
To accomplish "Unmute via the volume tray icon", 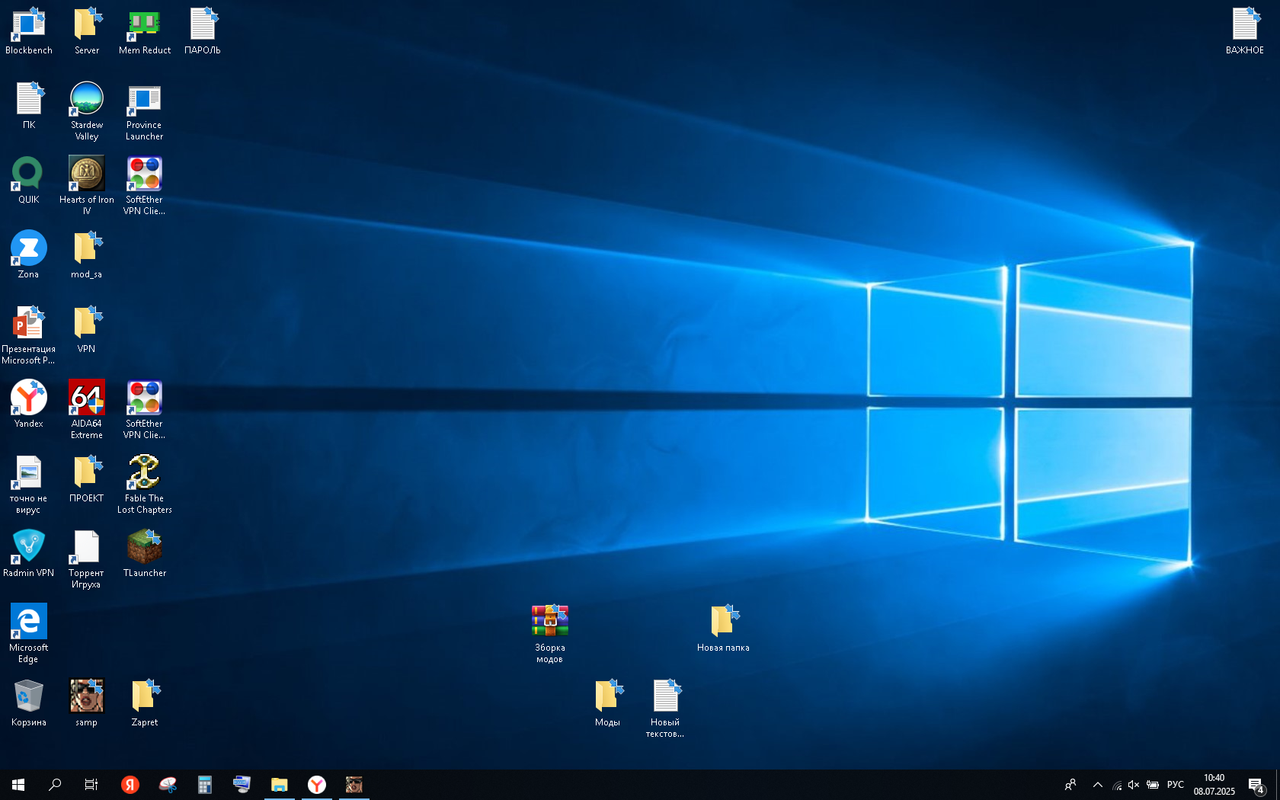I will tap(1134, 785).
